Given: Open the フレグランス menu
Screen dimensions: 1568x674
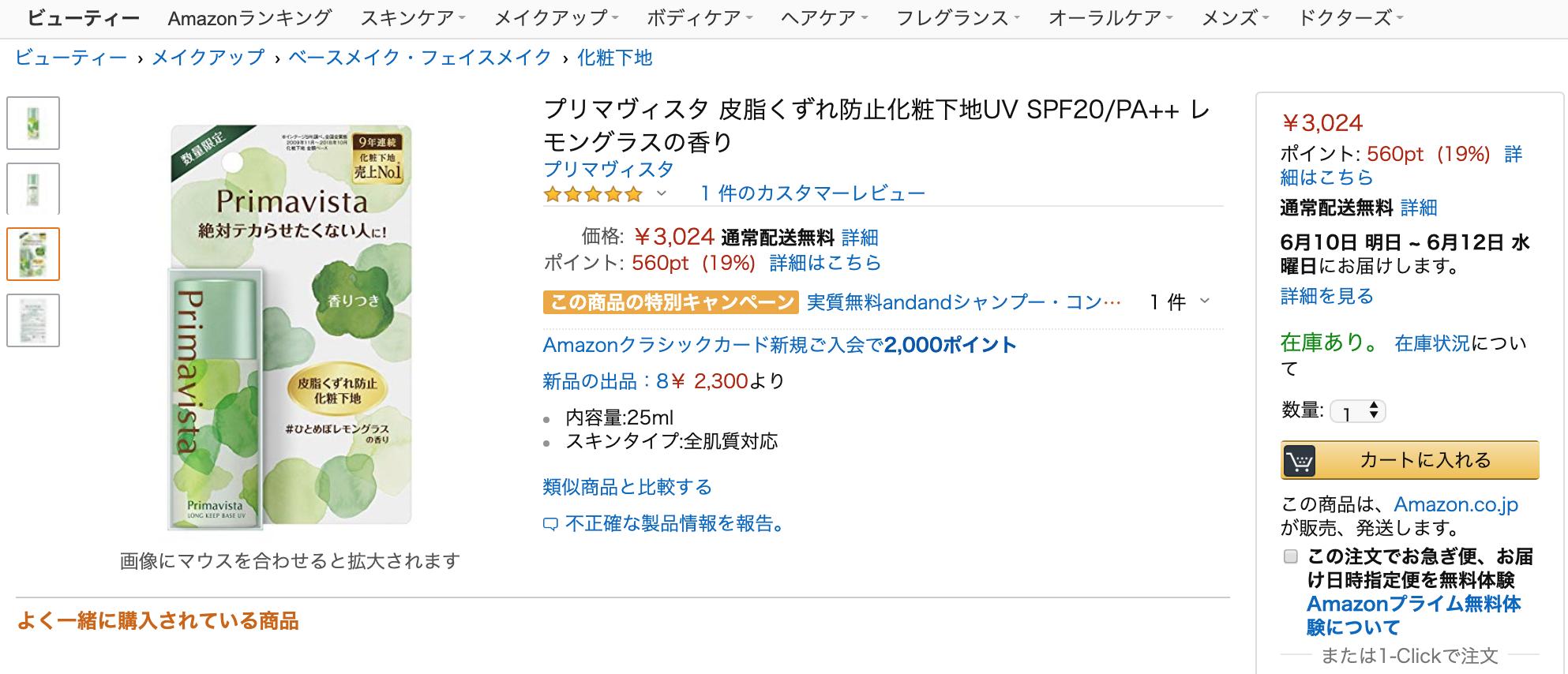Looking at the screenshot, I should pos(957,17).
